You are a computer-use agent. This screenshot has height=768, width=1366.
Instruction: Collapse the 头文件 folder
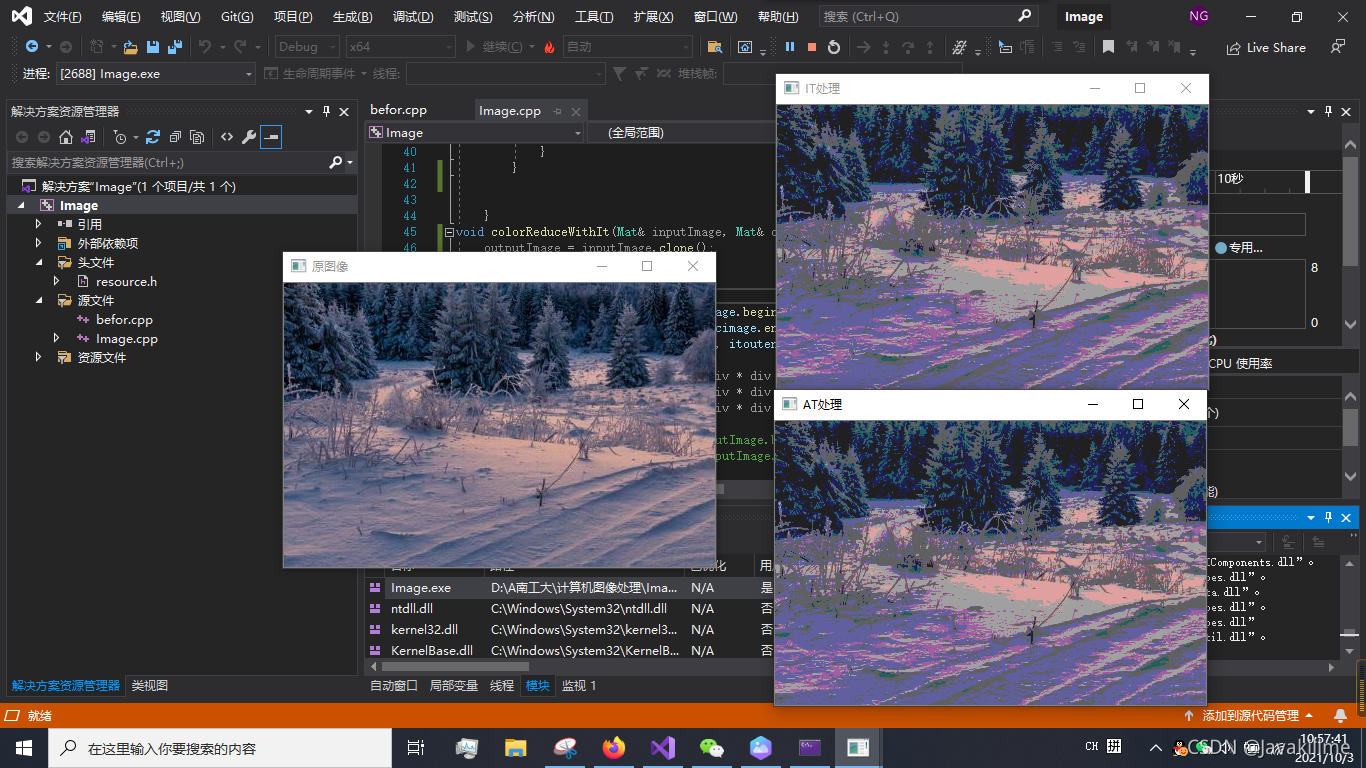coord(39,262)
